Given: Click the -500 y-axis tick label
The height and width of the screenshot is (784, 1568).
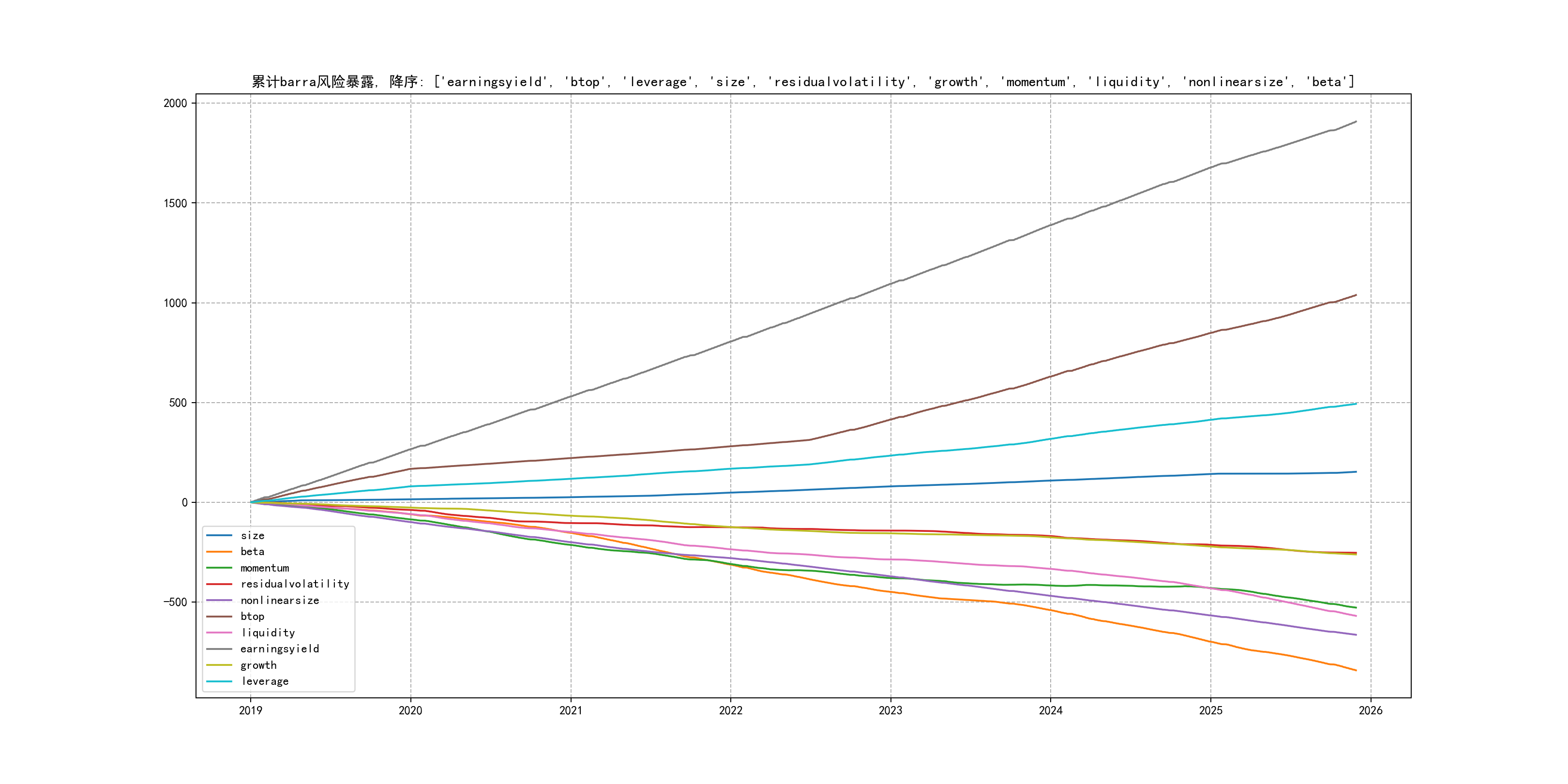Looking at the screenshot, I should [x=175, y=602].
